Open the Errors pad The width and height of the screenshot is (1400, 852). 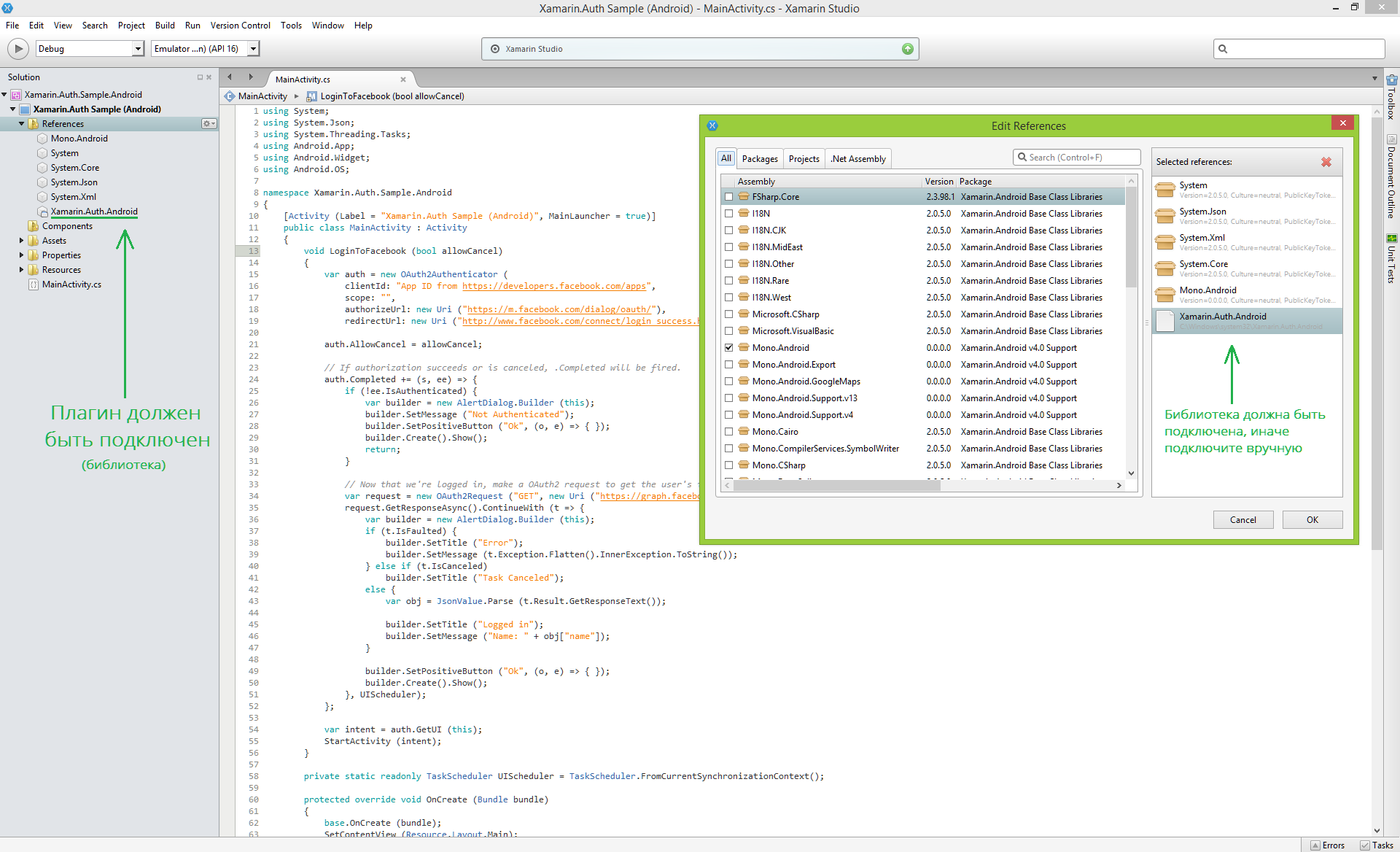tap(1329, 845)
